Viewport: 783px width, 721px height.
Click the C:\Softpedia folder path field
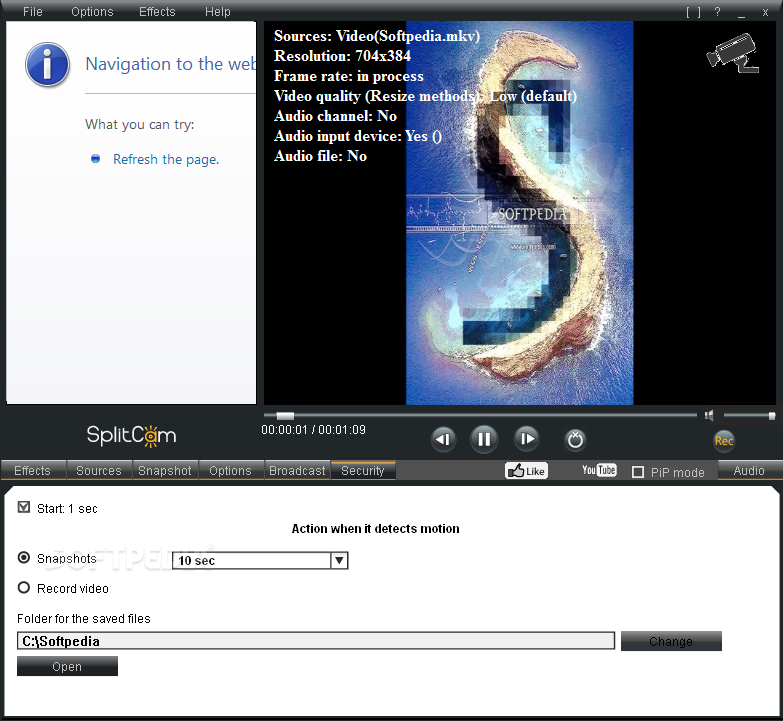click(x=316, y=641)
